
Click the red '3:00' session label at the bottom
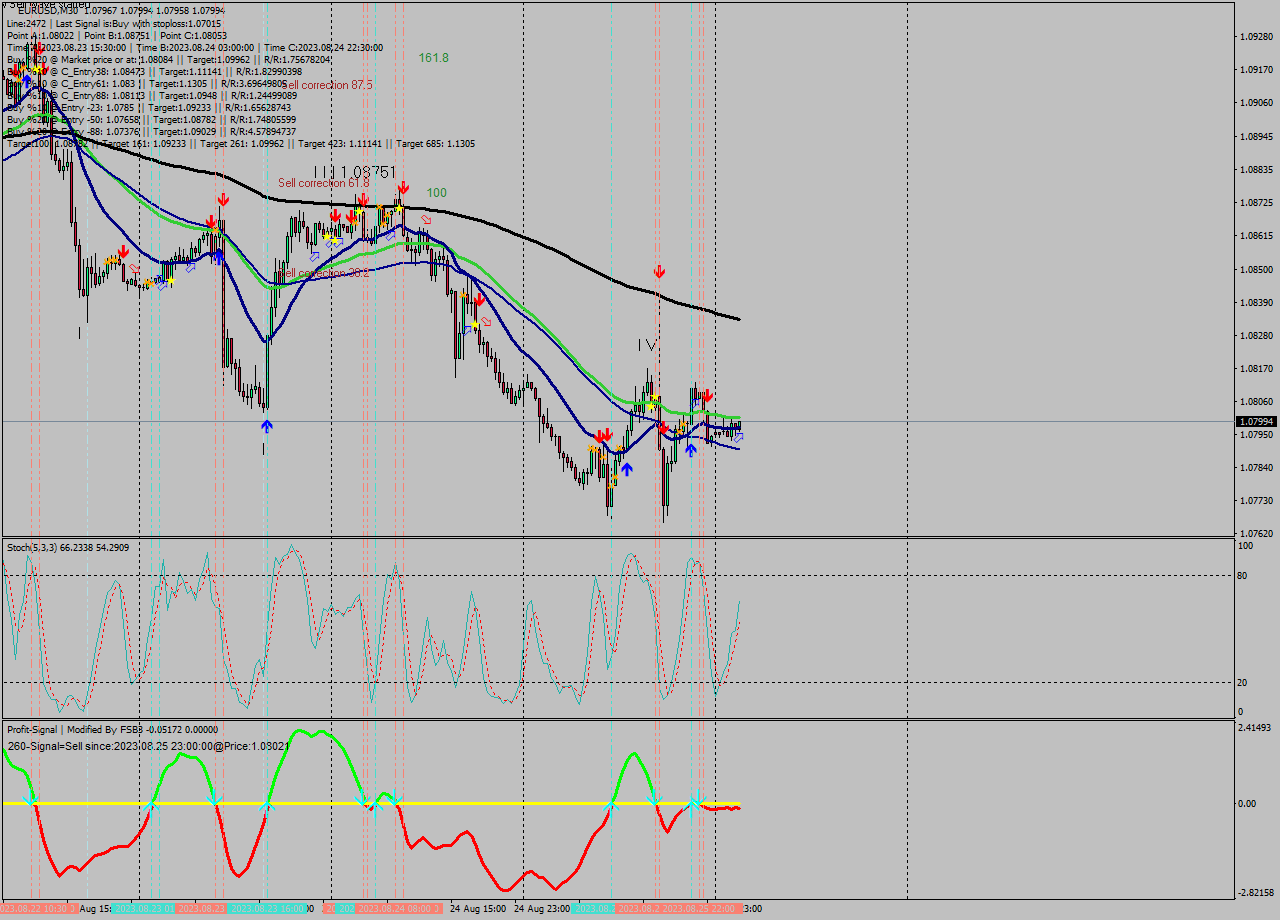pos(751,908)
